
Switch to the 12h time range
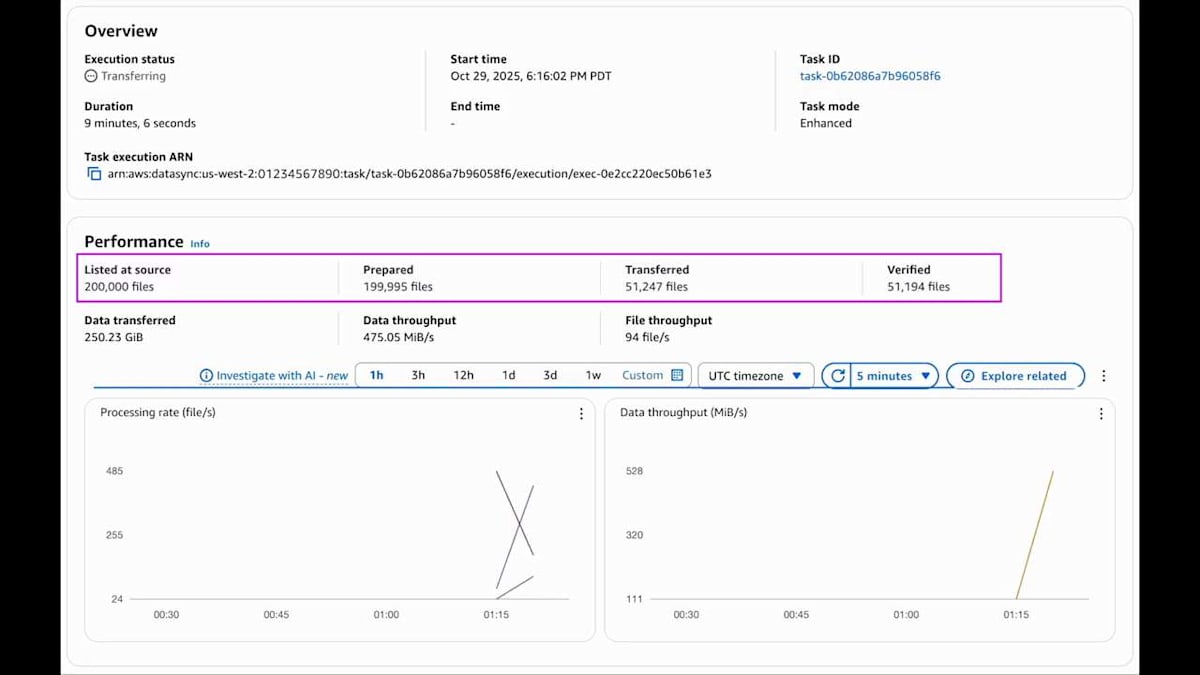[x=463, y=376]
